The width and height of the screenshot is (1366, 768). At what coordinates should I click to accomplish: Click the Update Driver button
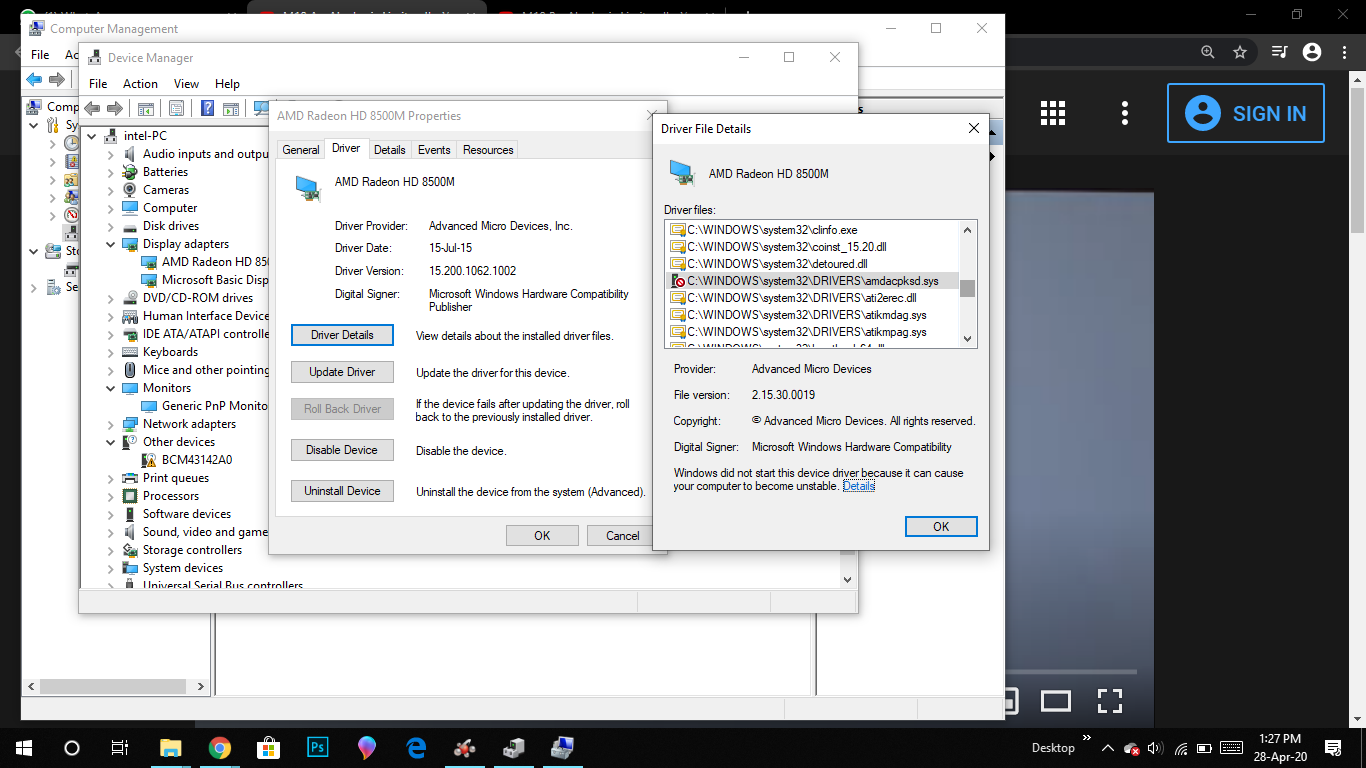tap(342, 372)
